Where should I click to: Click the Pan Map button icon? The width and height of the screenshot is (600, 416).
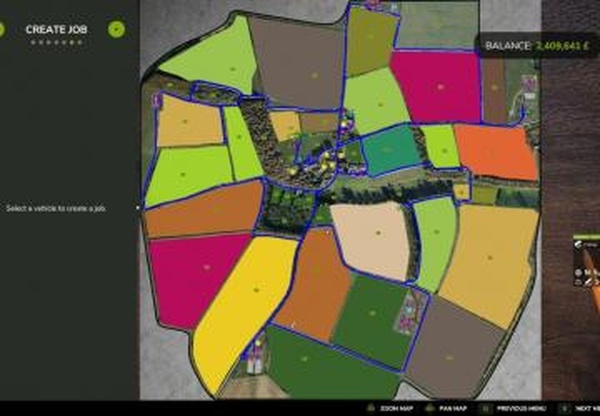[x=430, y=408]
